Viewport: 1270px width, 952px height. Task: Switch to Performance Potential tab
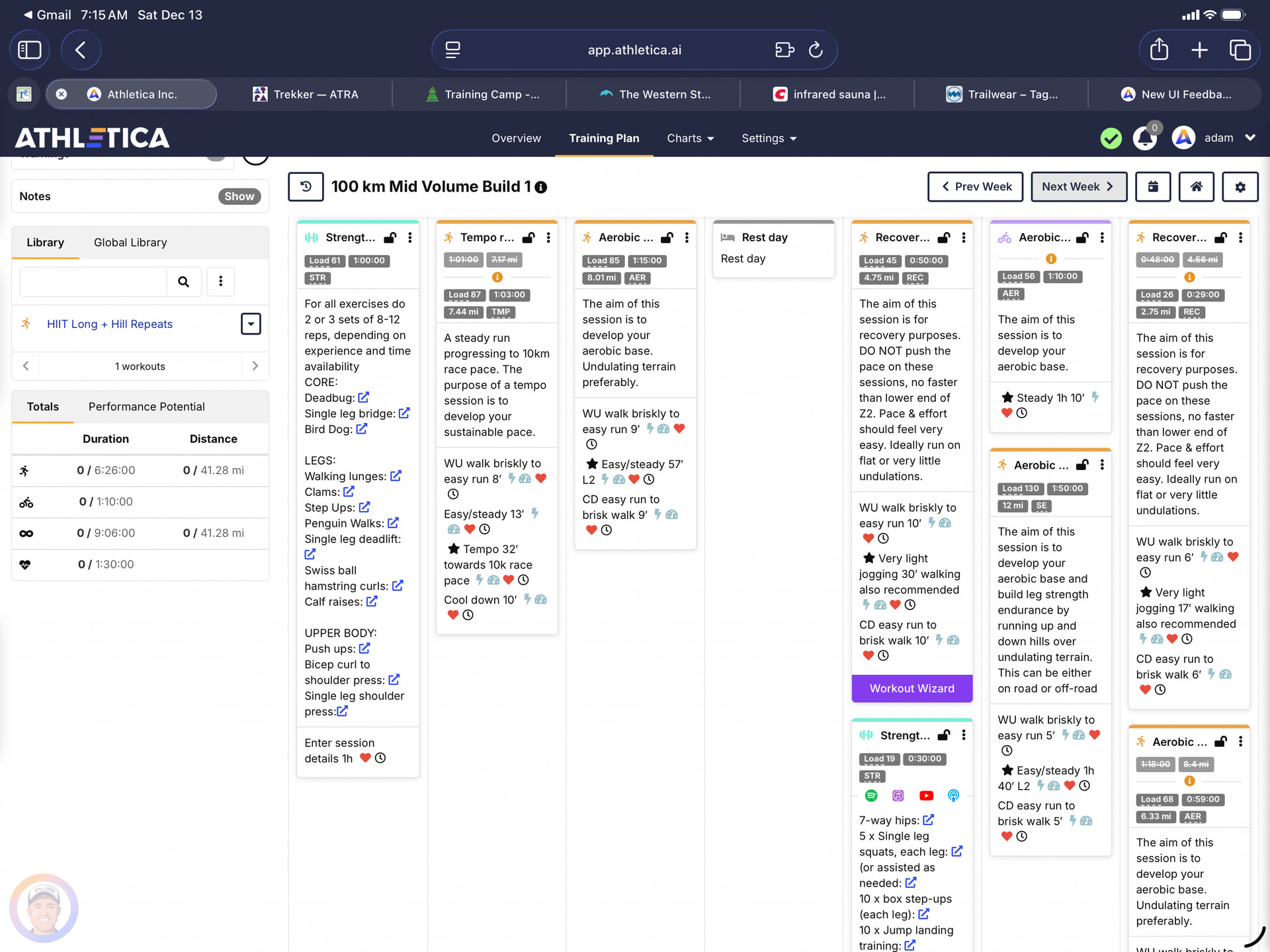tap(146, 407)
